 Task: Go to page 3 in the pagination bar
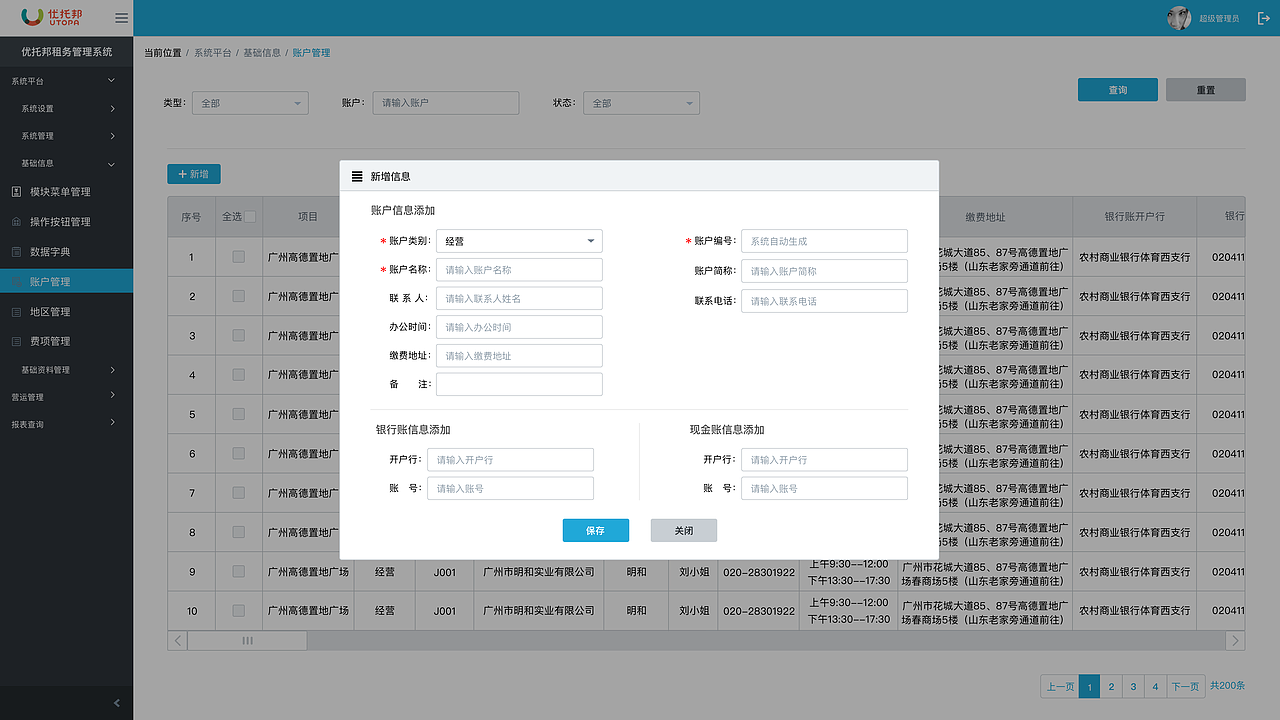(1133, 687)
